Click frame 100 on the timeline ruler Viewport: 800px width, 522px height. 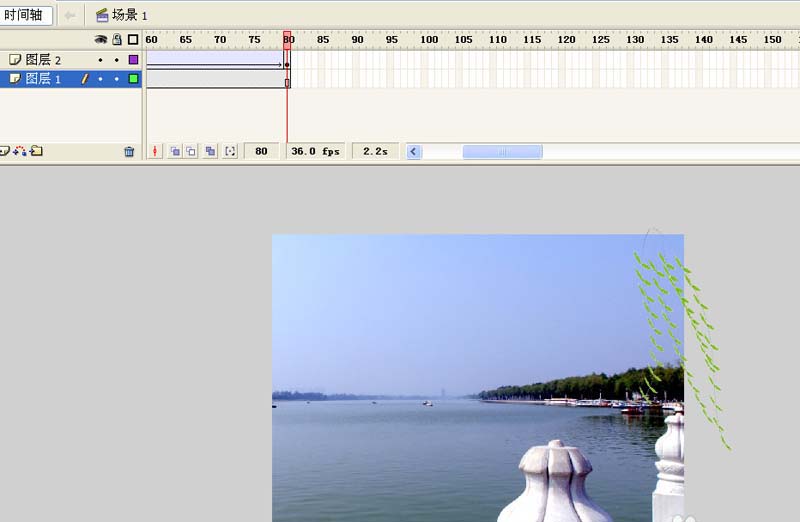tap(429, 39)
